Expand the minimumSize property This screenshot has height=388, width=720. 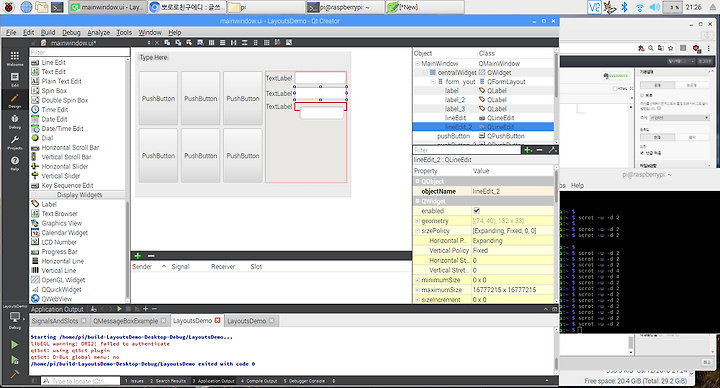point(417,280)
